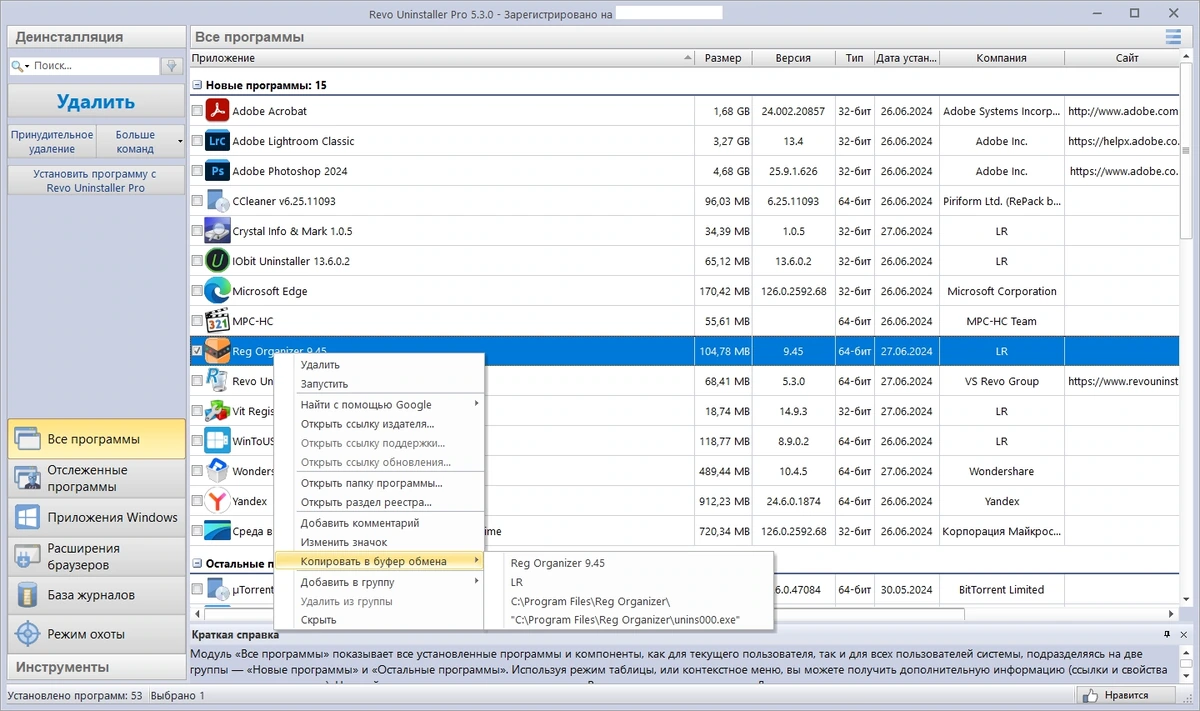Viewport: 1200px width, 711px height.
Task: Tick the Adobe Acrobat checkbox
Action: pyautogui.click(x=197, y=111)
